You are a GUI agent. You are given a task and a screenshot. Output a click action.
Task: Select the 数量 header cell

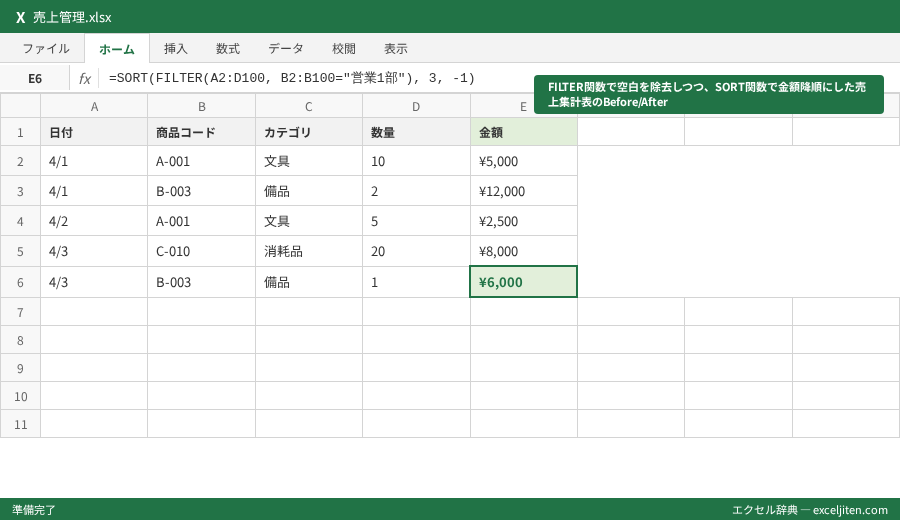(x=416, y=133)
